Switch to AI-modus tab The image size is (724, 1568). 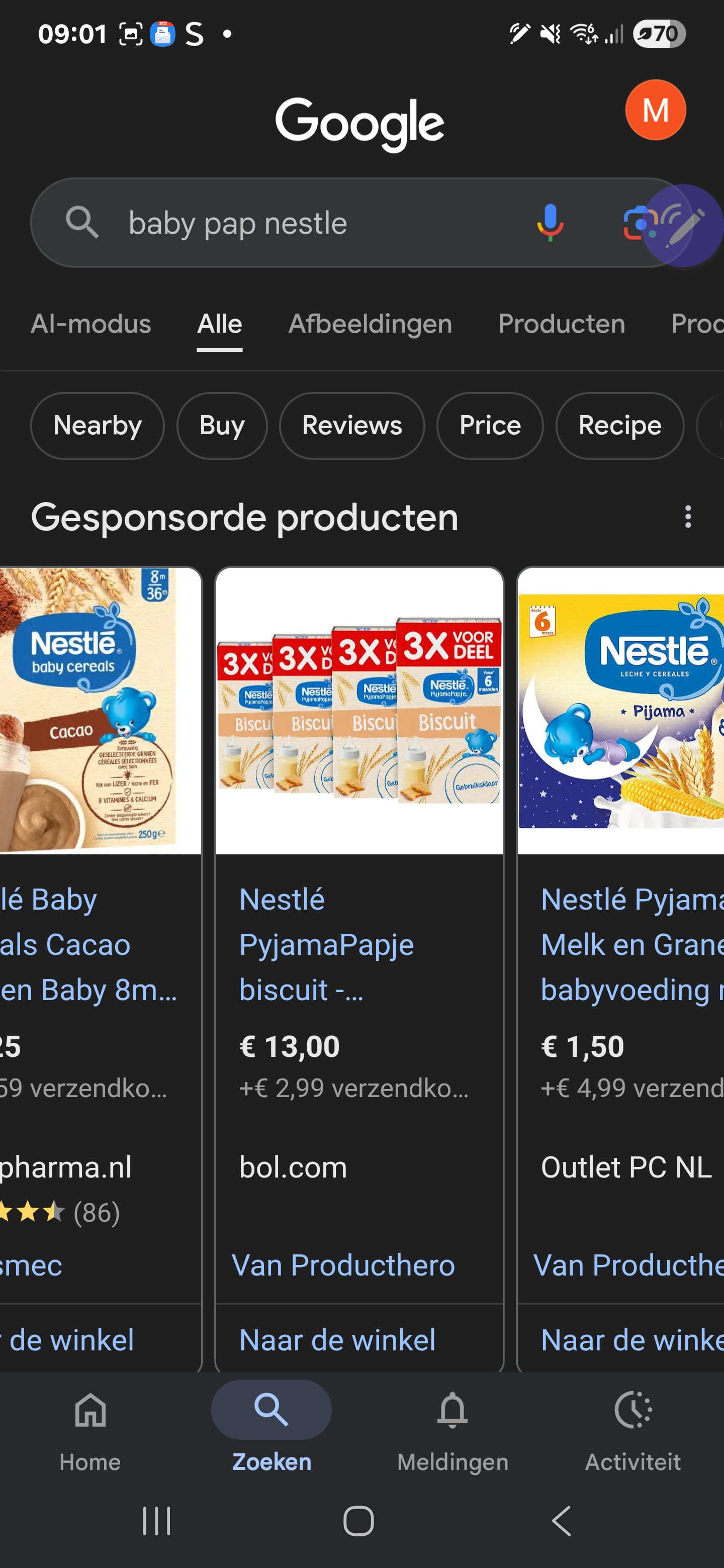point(90,324)
